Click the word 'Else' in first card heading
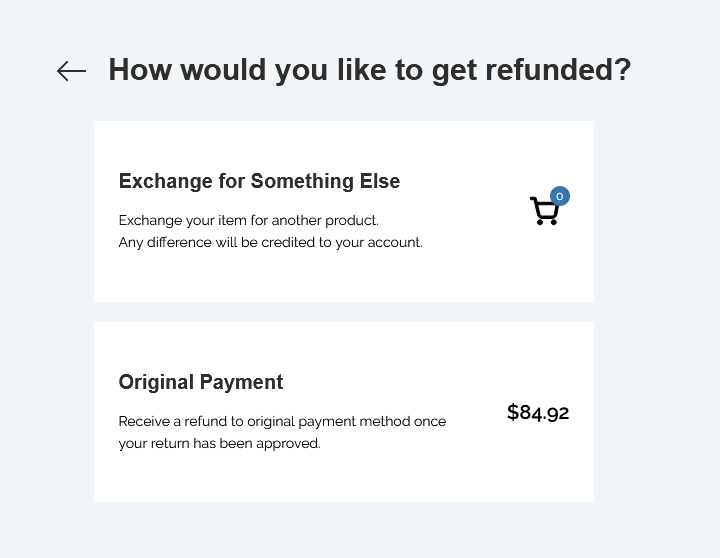The height and width of the screenshot is (558, 720). 380,181
